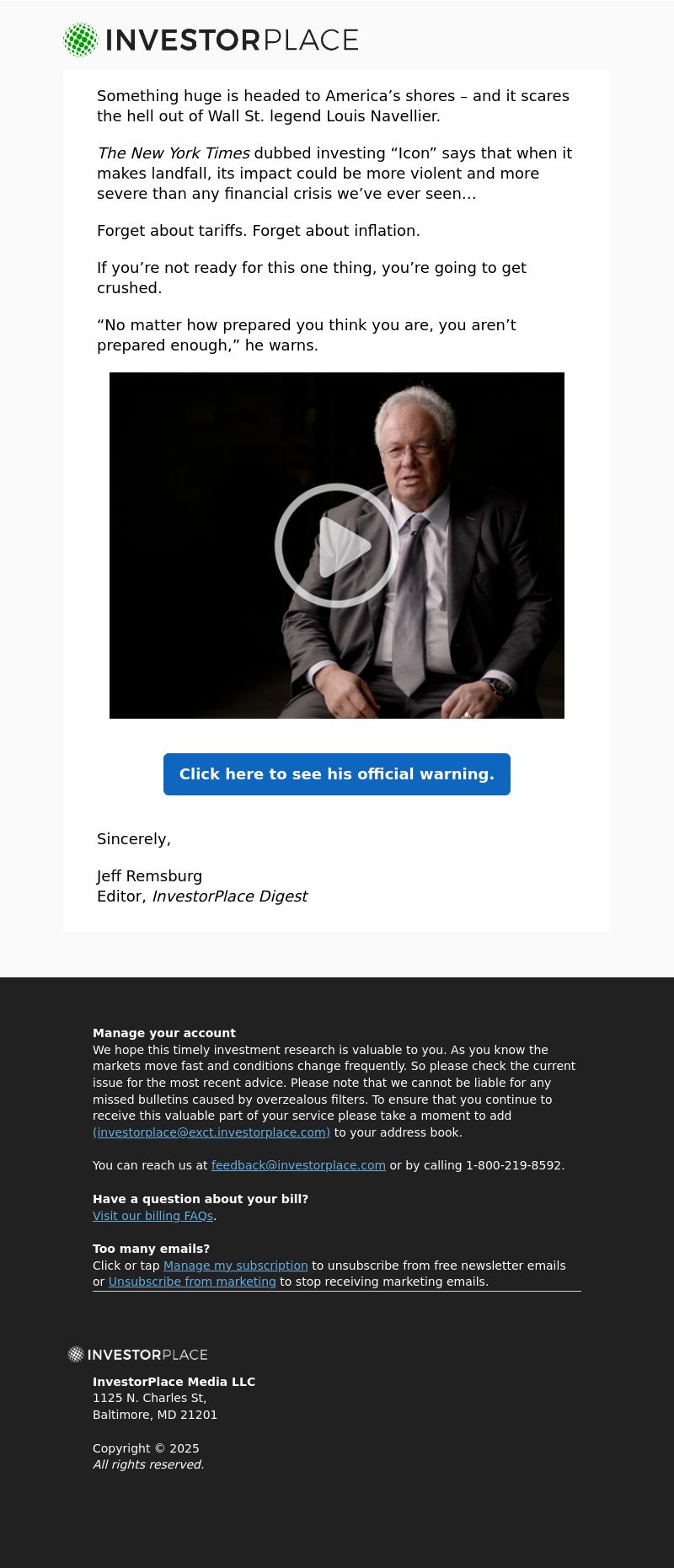The width and height of the screenshot is (674, 1568).
Task: Click the 'Too many emails?' heading
Action: pyautogui.click(x=152, y=1249)
